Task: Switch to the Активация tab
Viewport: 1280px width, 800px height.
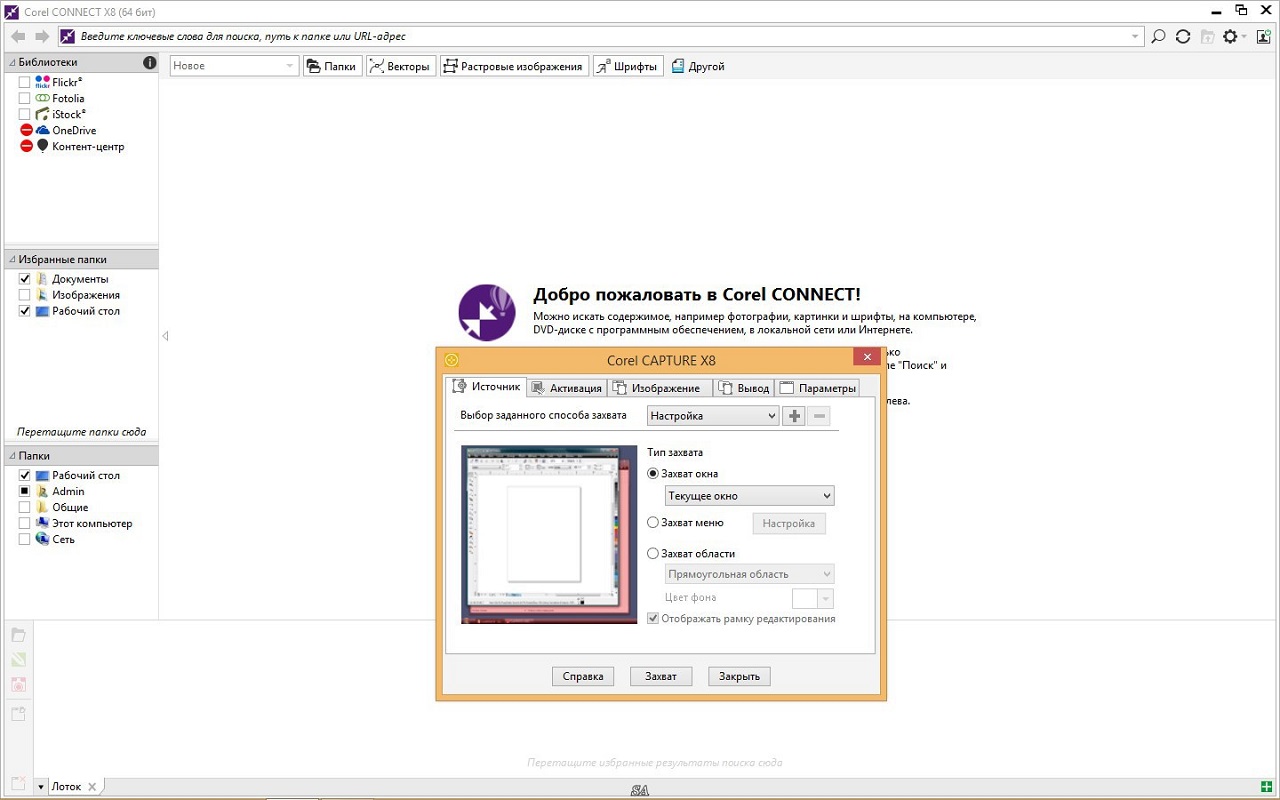Action: [x=567, y=388]
